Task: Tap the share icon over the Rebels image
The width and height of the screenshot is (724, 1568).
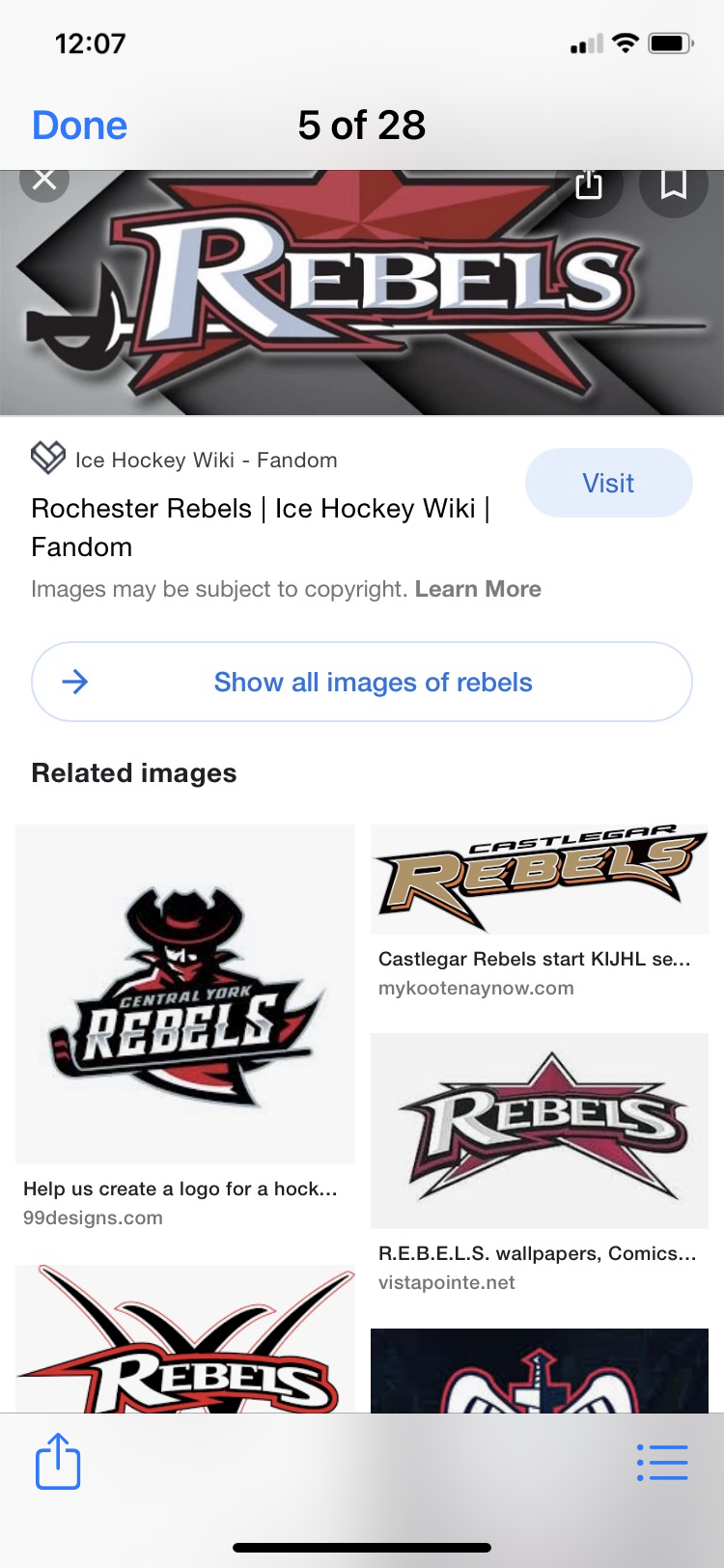Action: coord(589,183)
